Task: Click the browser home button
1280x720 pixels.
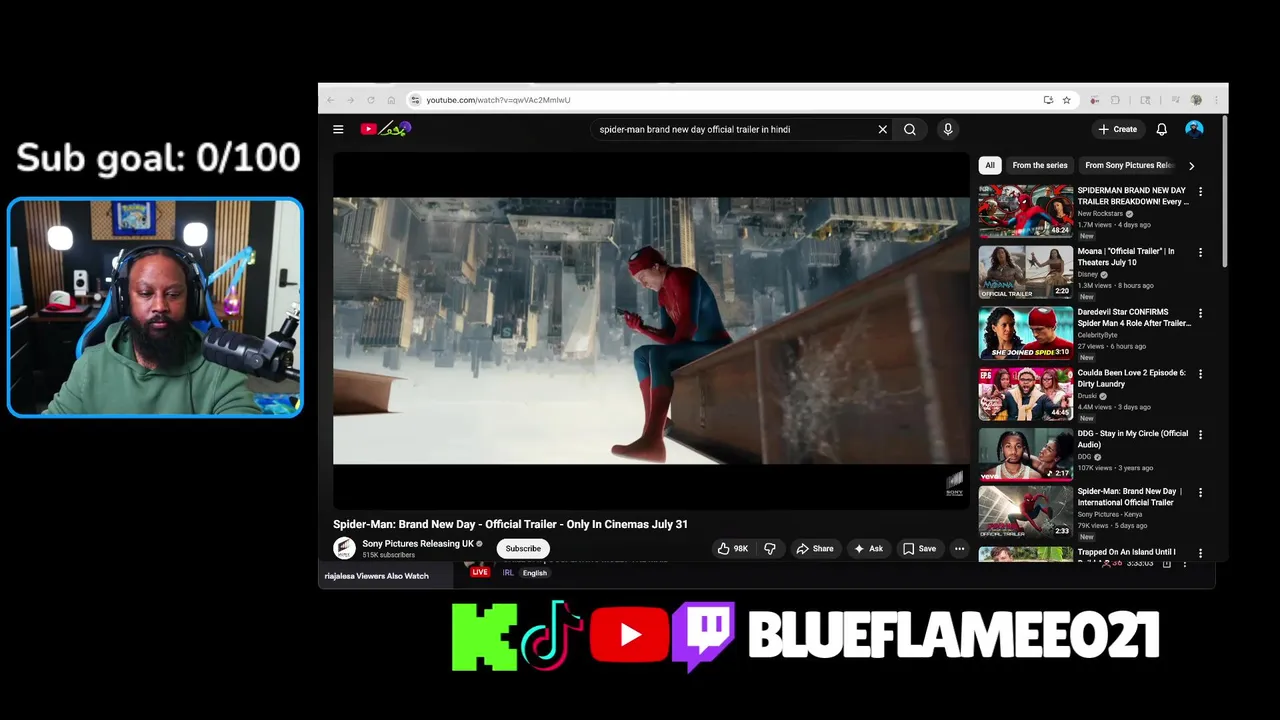Action: pyautogui.click(x=391, y=100)
